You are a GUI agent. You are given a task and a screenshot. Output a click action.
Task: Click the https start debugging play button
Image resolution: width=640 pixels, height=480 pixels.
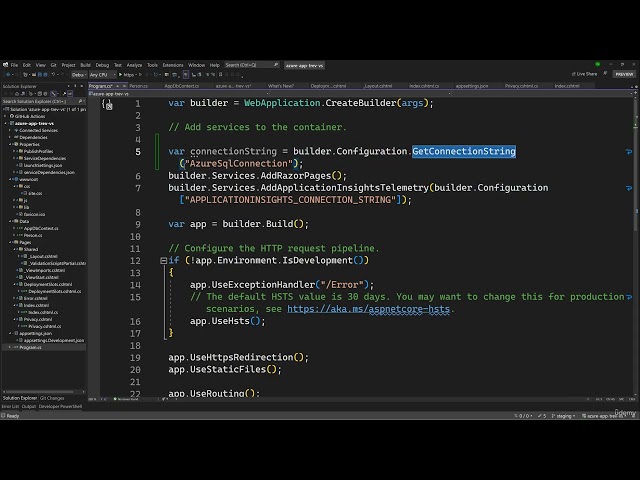[120, 75]
